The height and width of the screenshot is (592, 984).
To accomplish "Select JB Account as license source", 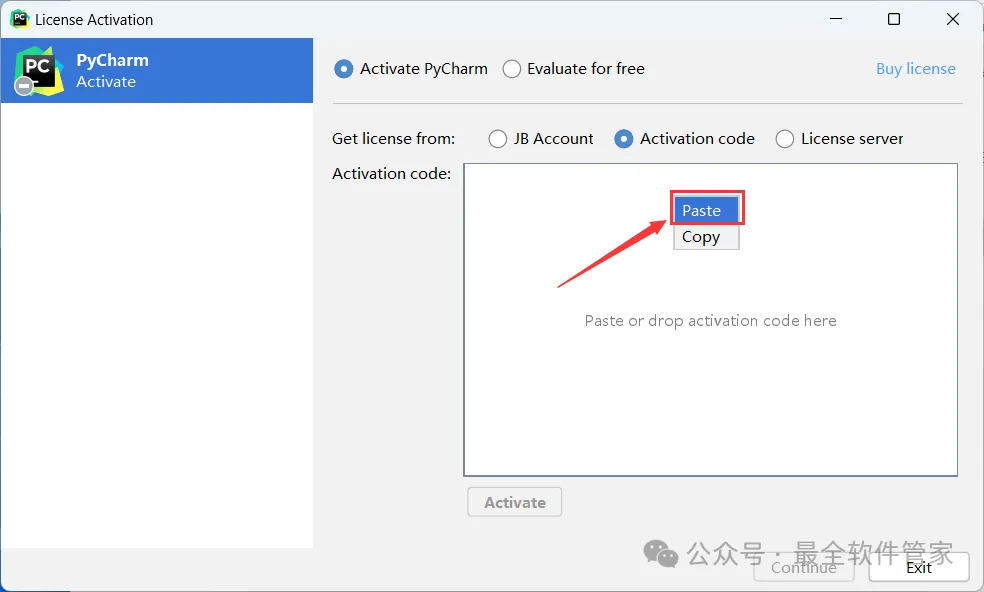I will tap(498, 139).
